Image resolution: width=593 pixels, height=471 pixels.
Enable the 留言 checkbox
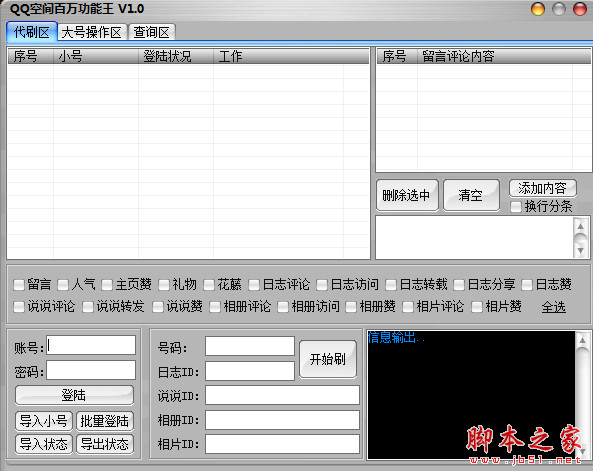19,284
